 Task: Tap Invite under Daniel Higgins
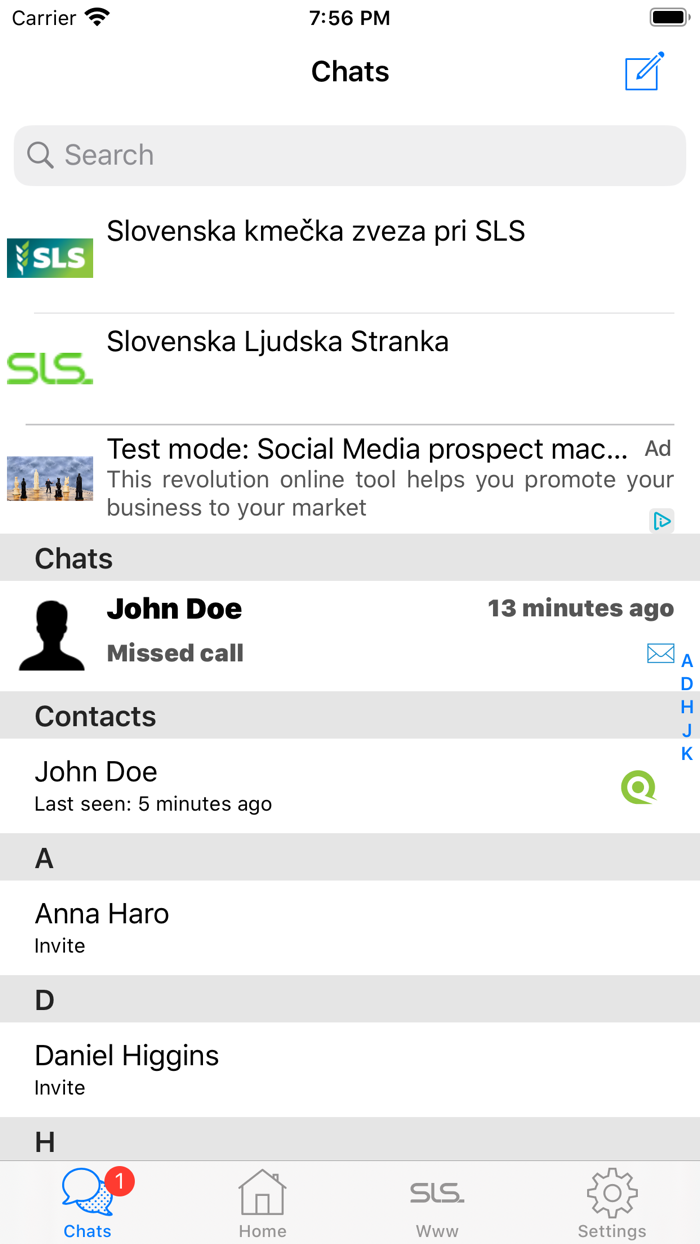pos(58,1087)
